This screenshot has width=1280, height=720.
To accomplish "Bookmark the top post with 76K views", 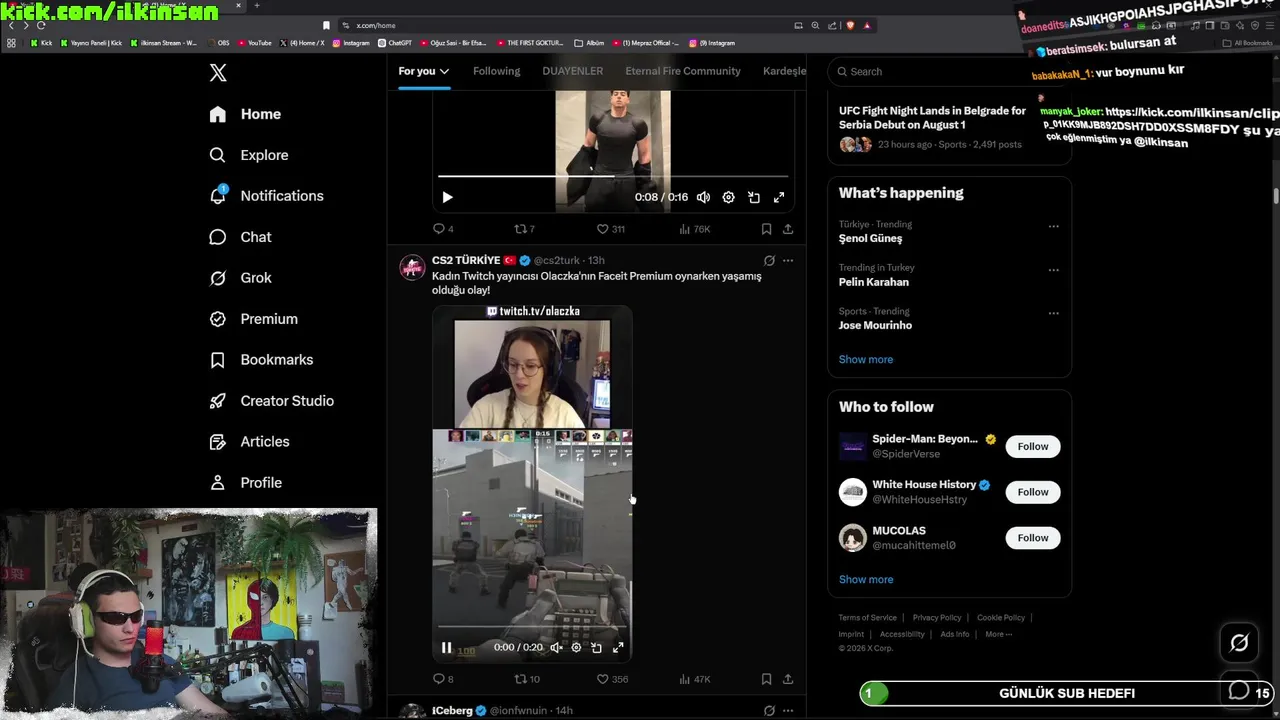I will (766, 229).
